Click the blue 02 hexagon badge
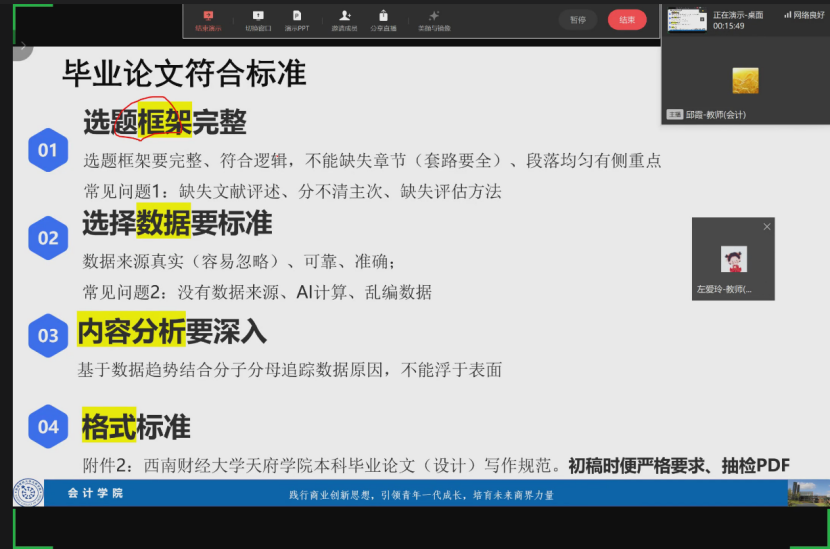 [48, 238]
